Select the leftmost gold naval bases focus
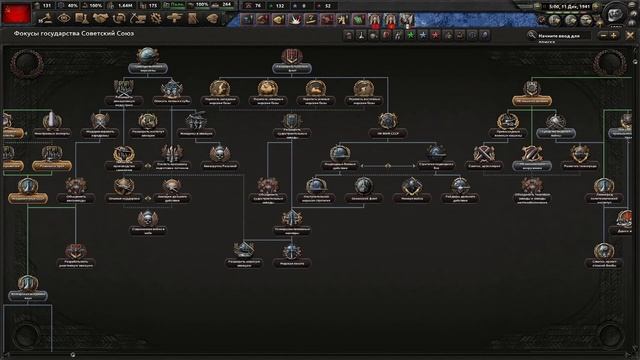Image resolution: width=640 pixels, height=360 pixels. pos(220,92)
